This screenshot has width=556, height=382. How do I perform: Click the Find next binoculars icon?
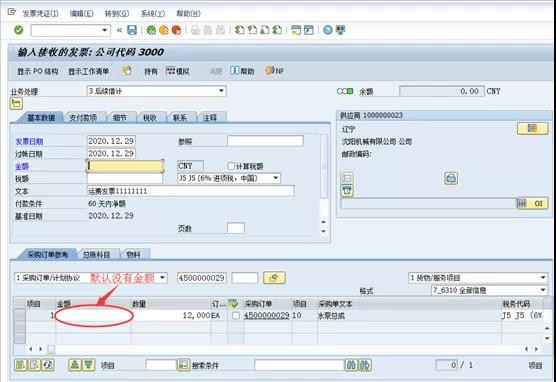[x=365, y=365]
